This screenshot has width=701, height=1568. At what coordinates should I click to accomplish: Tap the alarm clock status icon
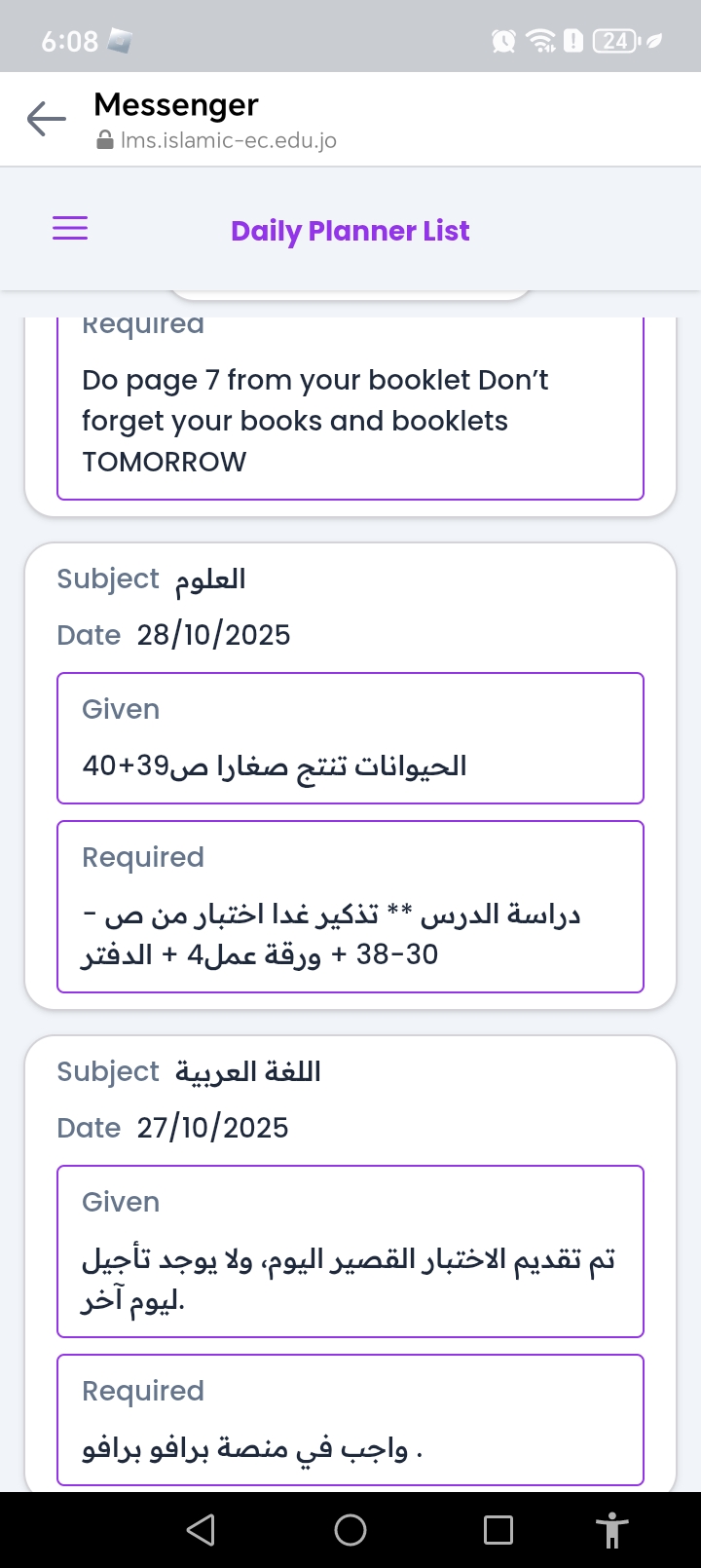(503, 41)
